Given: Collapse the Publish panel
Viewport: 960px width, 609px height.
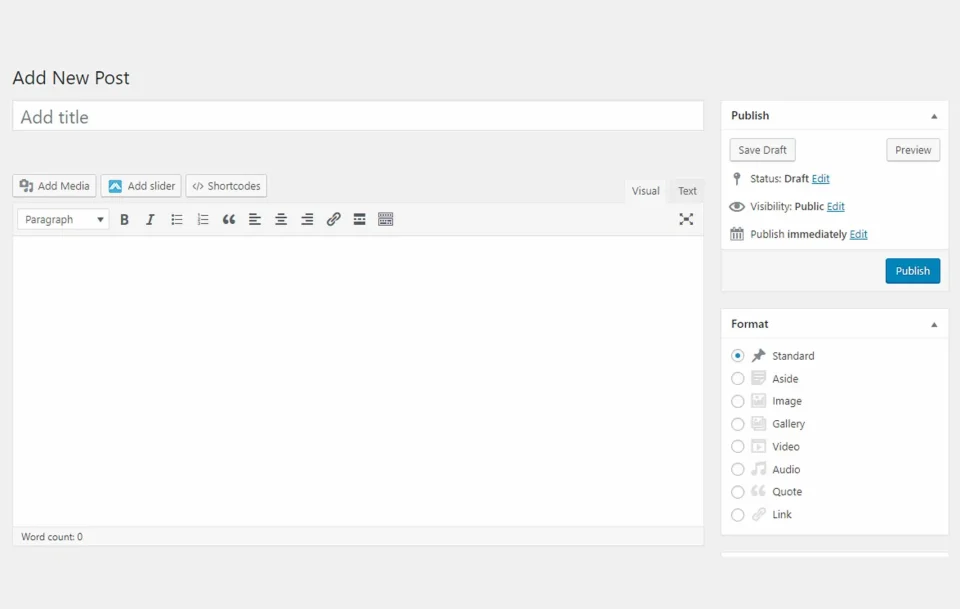Looking at the screenshot, I should point(934,116).
